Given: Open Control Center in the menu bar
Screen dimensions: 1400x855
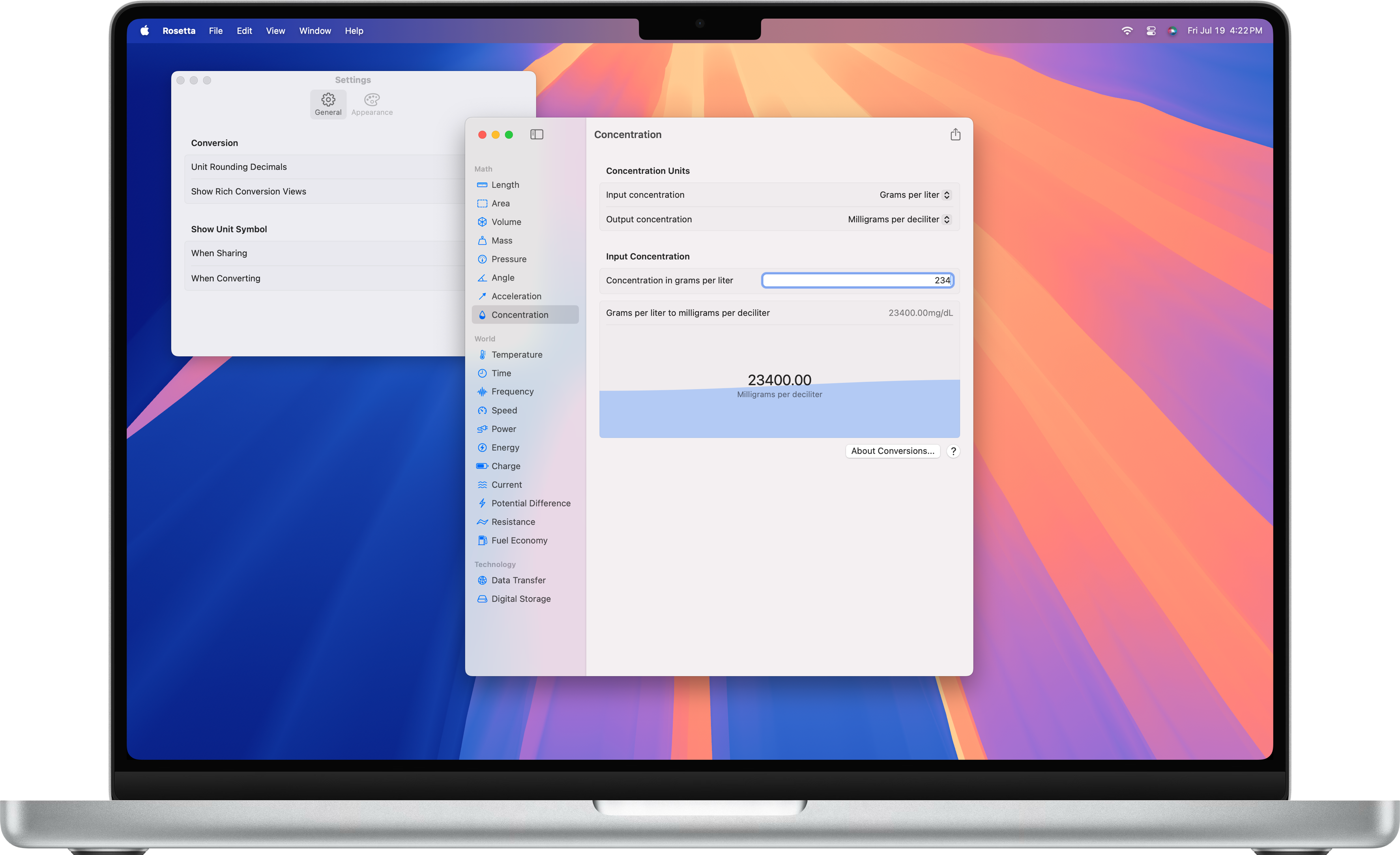Looking at the screenshot, I should coord(1151,31).
